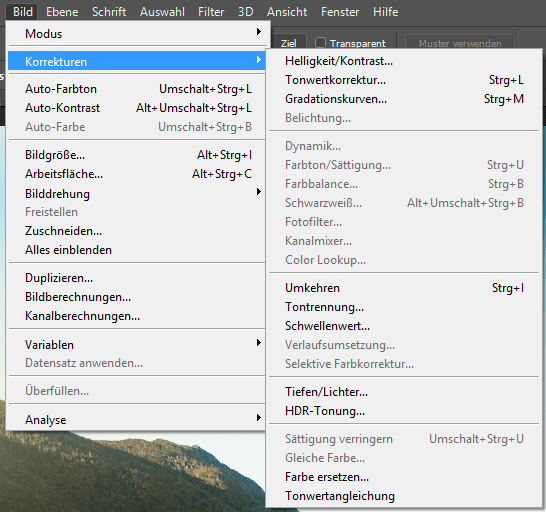Enable the Transparent checkbox

point(320,43)
